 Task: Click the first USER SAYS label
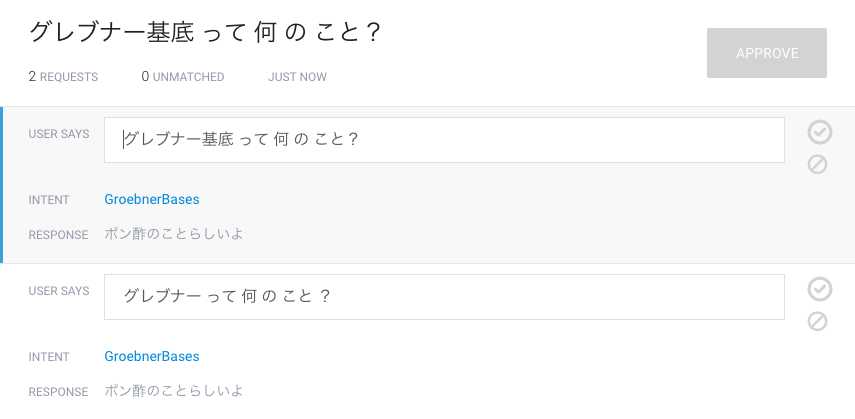(x=59, y=134)
